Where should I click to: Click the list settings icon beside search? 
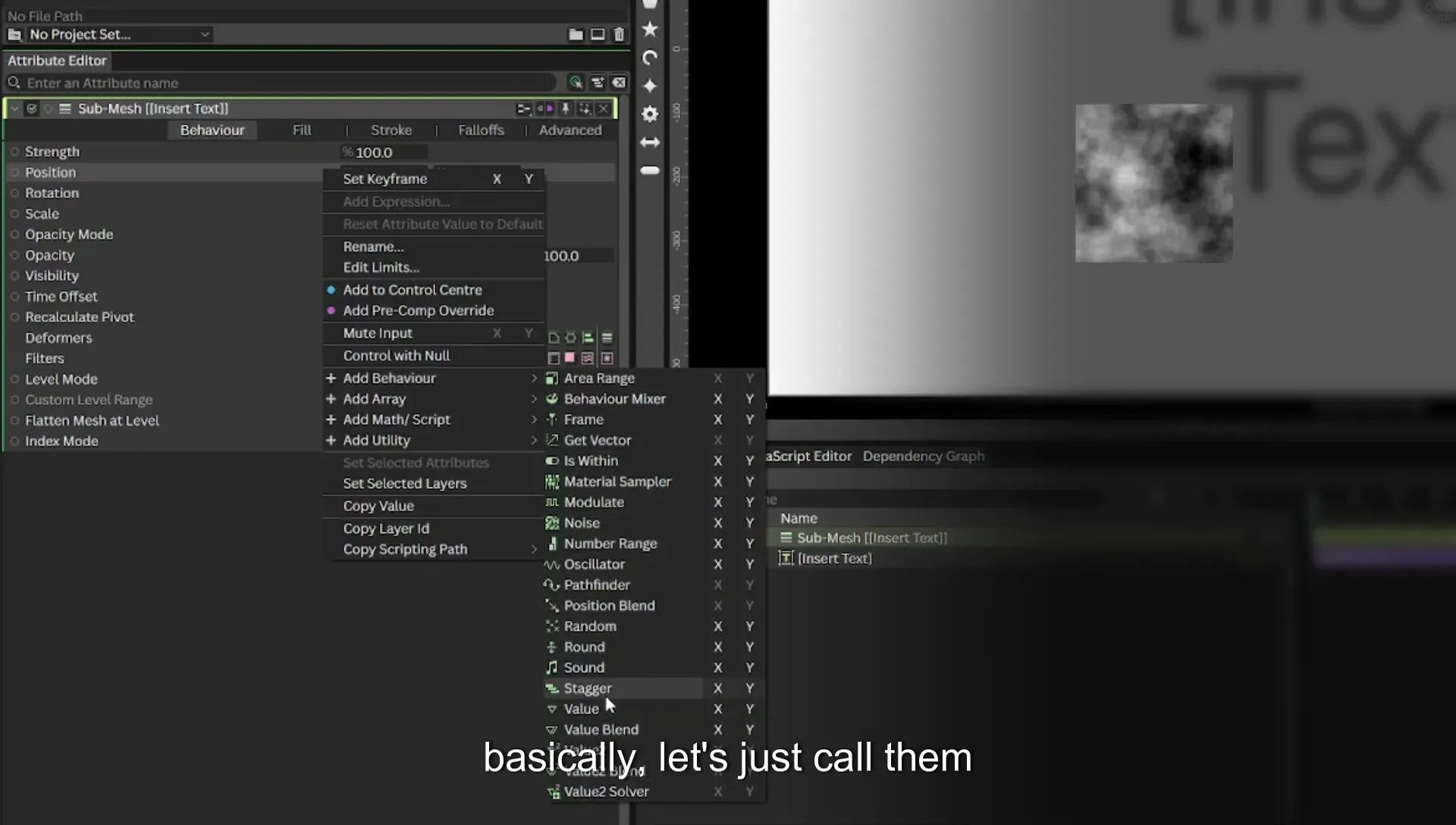pos(598,83)
